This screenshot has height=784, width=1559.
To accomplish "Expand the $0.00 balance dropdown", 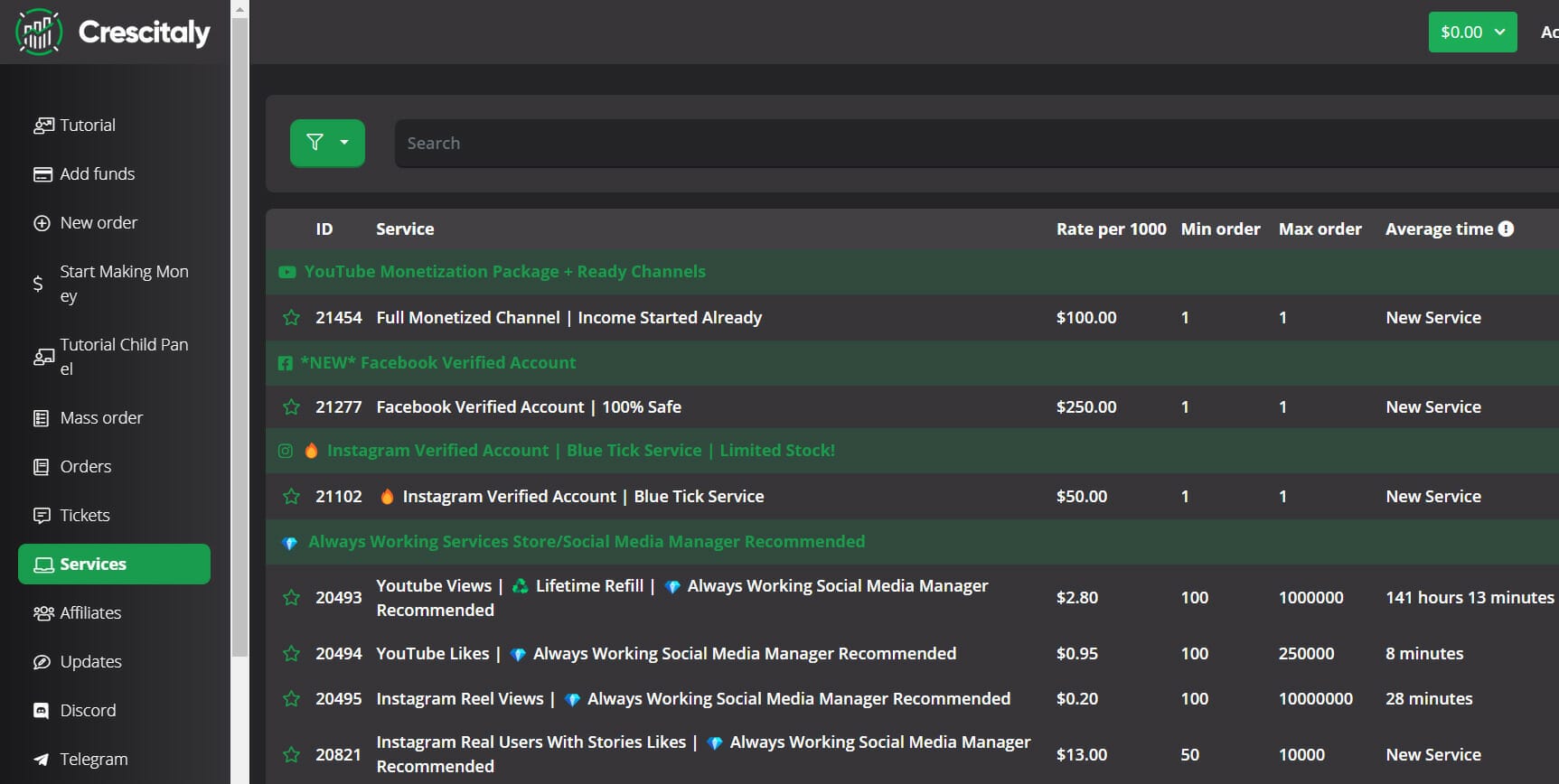I will point(1472,33).
